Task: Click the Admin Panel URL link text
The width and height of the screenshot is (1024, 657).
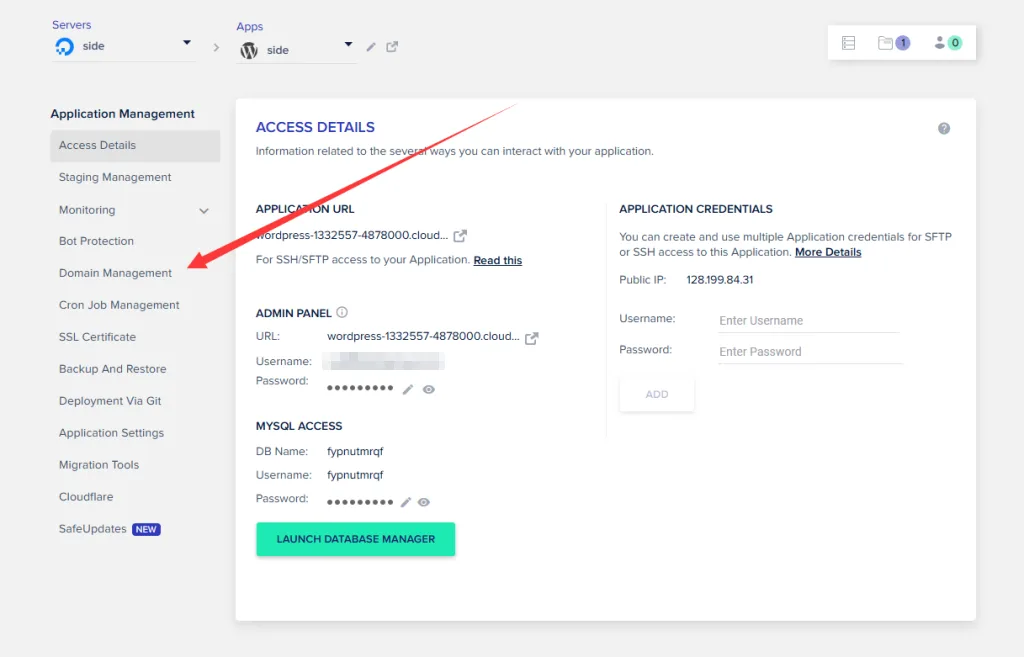Action: point(423,337)
